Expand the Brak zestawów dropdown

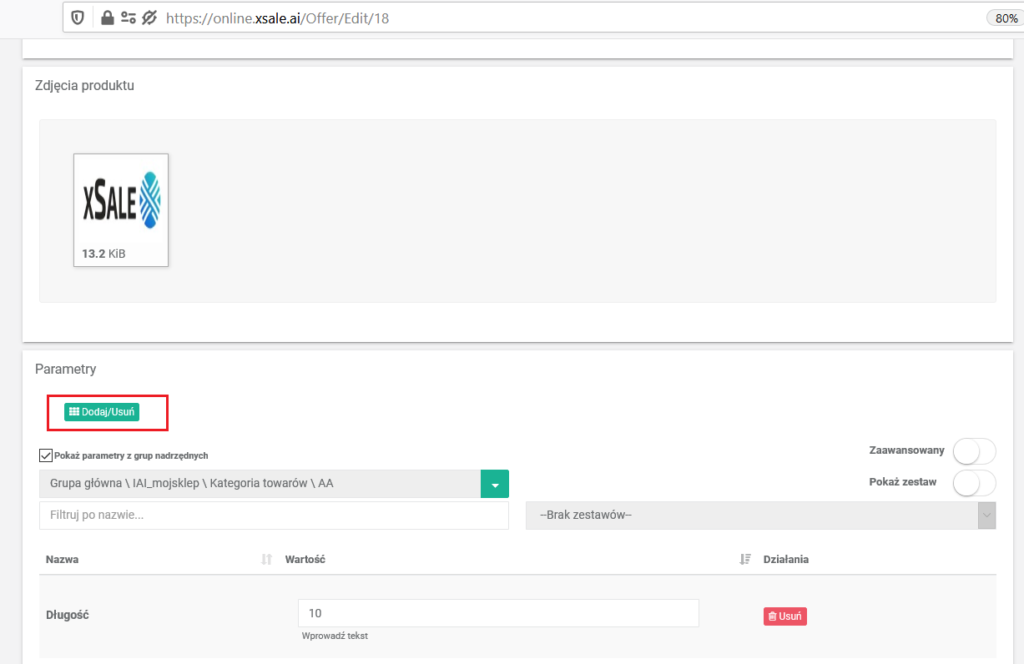coord(760,515)
